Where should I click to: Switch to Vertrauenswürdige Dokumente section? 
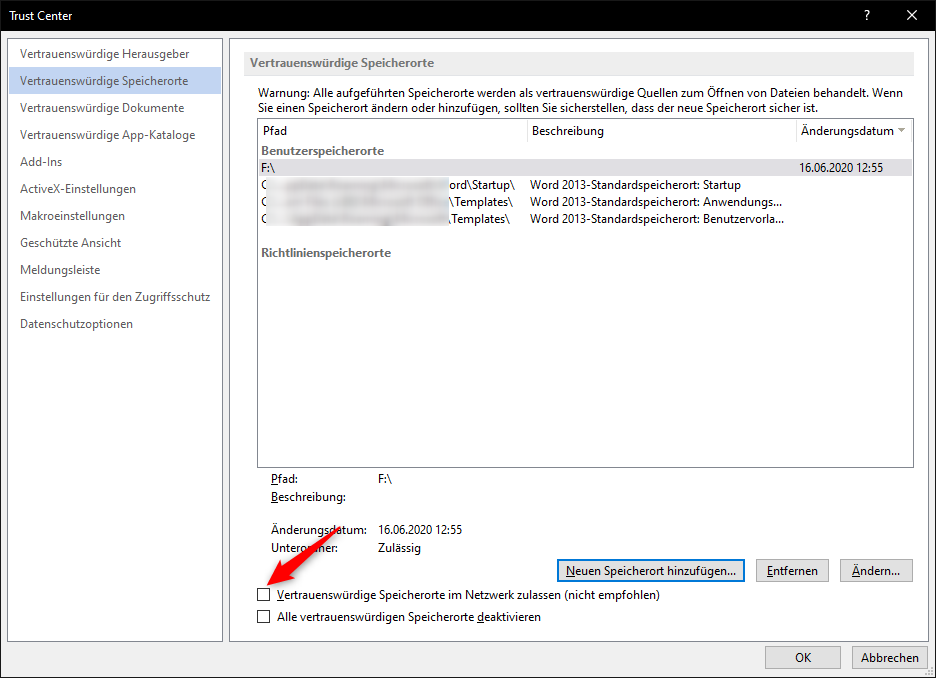pyautogui.click(x=102, y=108)
